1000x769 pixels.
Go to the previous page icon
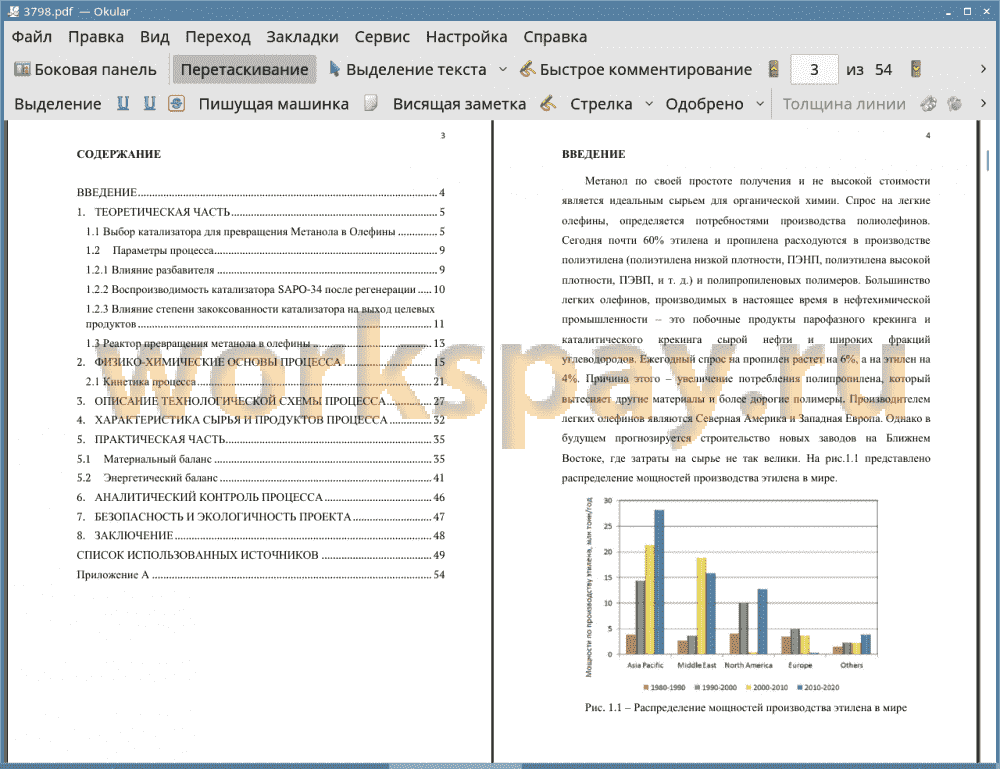[x=773, y=69]
